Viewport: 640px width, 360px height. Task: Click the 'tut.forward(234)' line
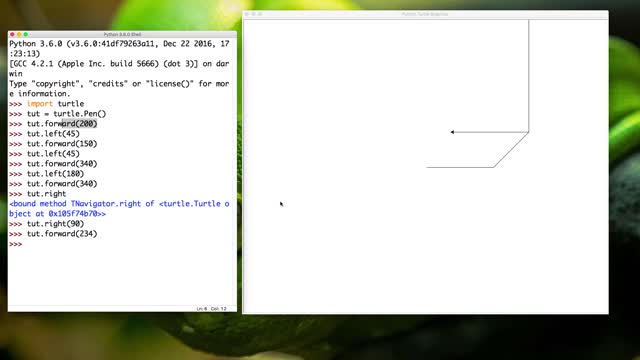pos(53,234)
